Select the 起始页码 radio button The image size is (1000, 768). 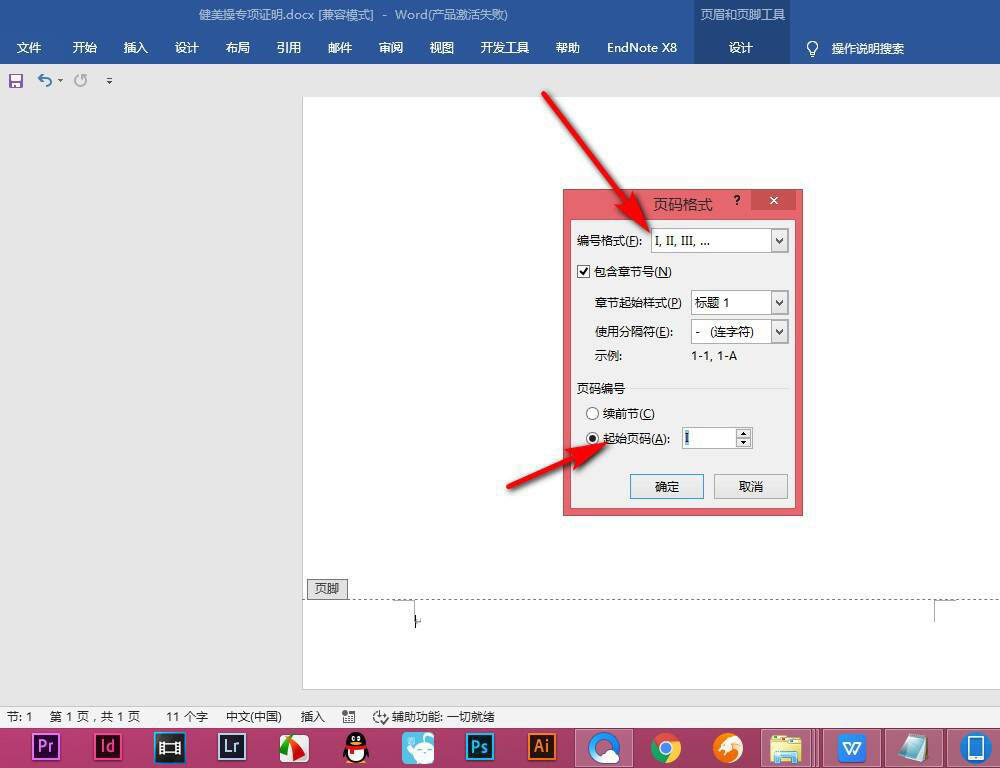point(592,437)
